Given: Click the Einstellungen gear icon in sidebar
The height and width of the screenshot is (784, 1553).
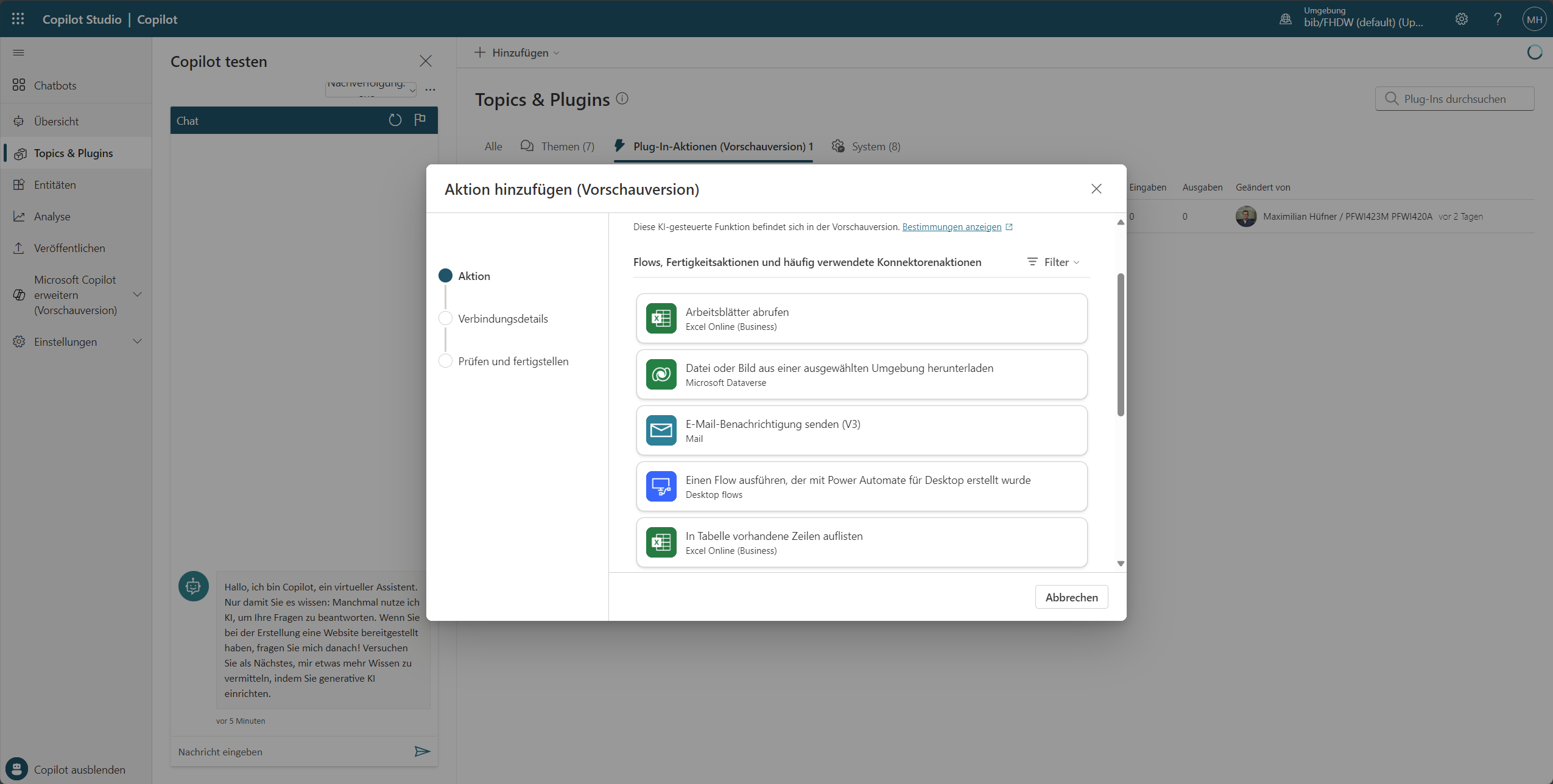Looking at the screenshot, I should coord(19,341).
